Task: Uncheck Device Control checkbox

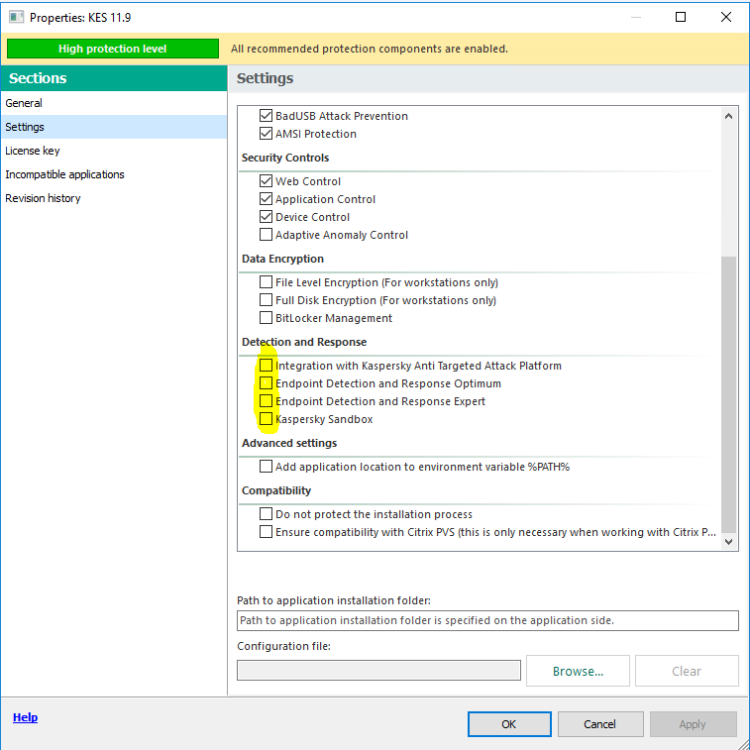Action: 266,217
